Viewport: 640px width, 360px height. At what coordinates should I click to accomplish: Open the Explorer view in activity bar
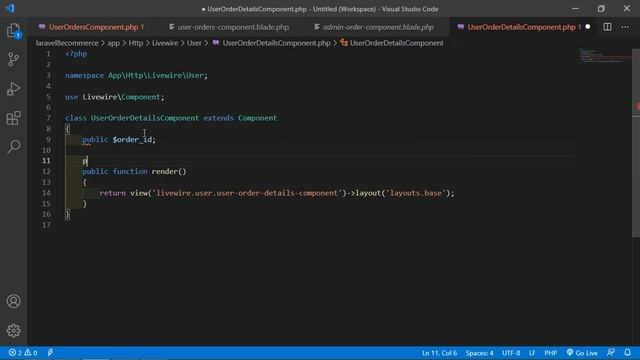point(13,31)
